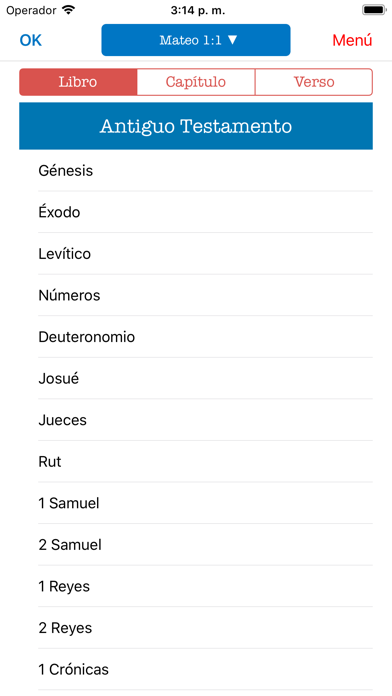Switch to the Capítulo segment
The height and width of the screenshot is (696, 392).
196,82
